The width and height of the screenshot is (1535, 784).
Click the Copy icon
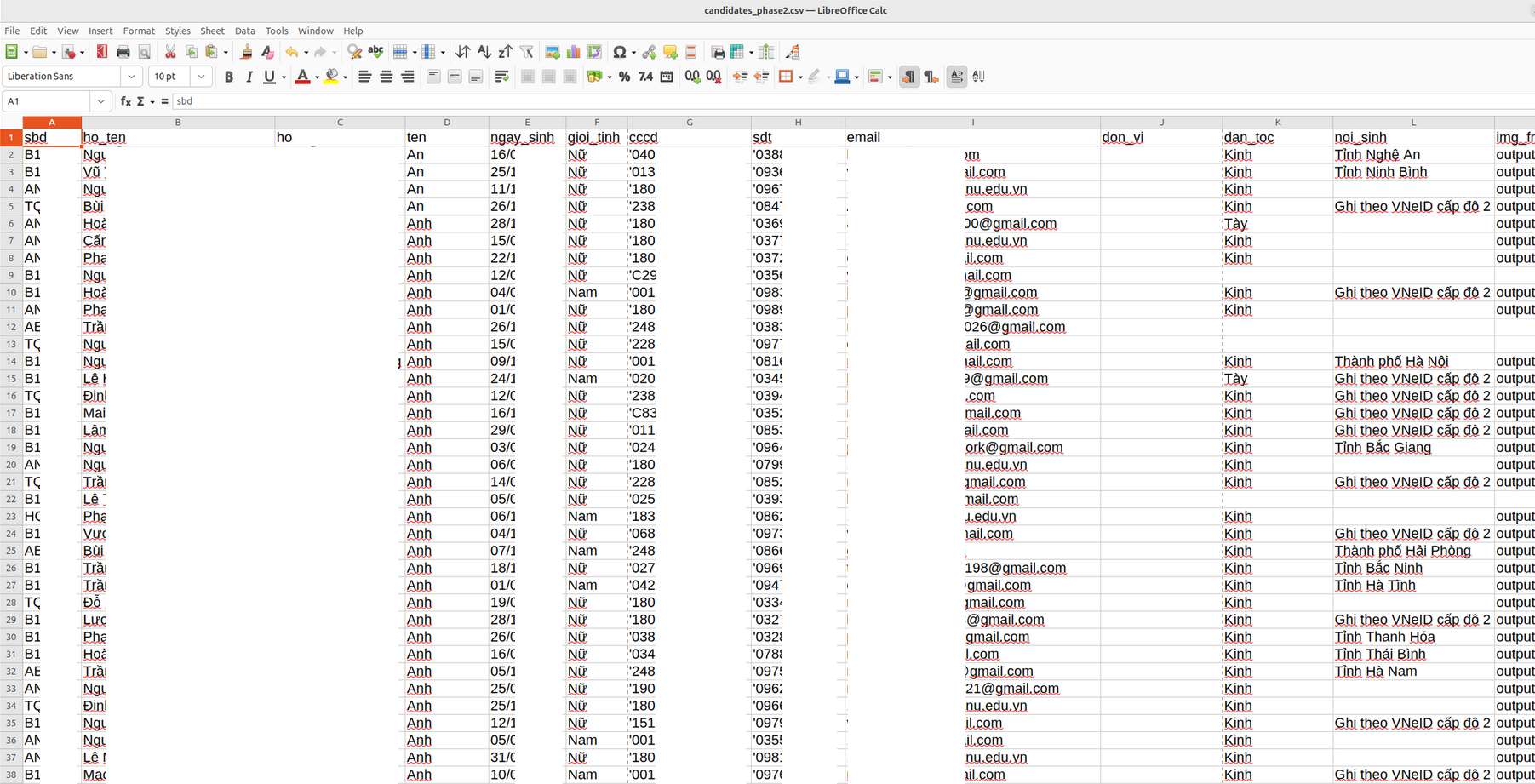tap(192, 52)
